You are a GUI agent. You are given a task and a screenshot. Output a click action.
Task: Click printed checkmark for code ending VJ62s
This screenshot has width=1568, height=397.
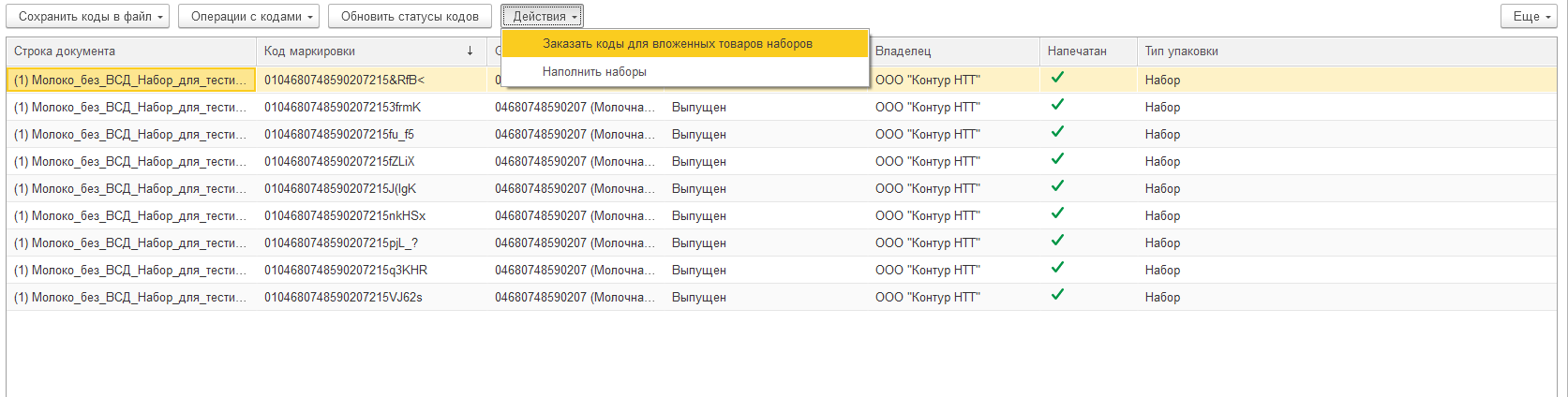point(1057,295)
